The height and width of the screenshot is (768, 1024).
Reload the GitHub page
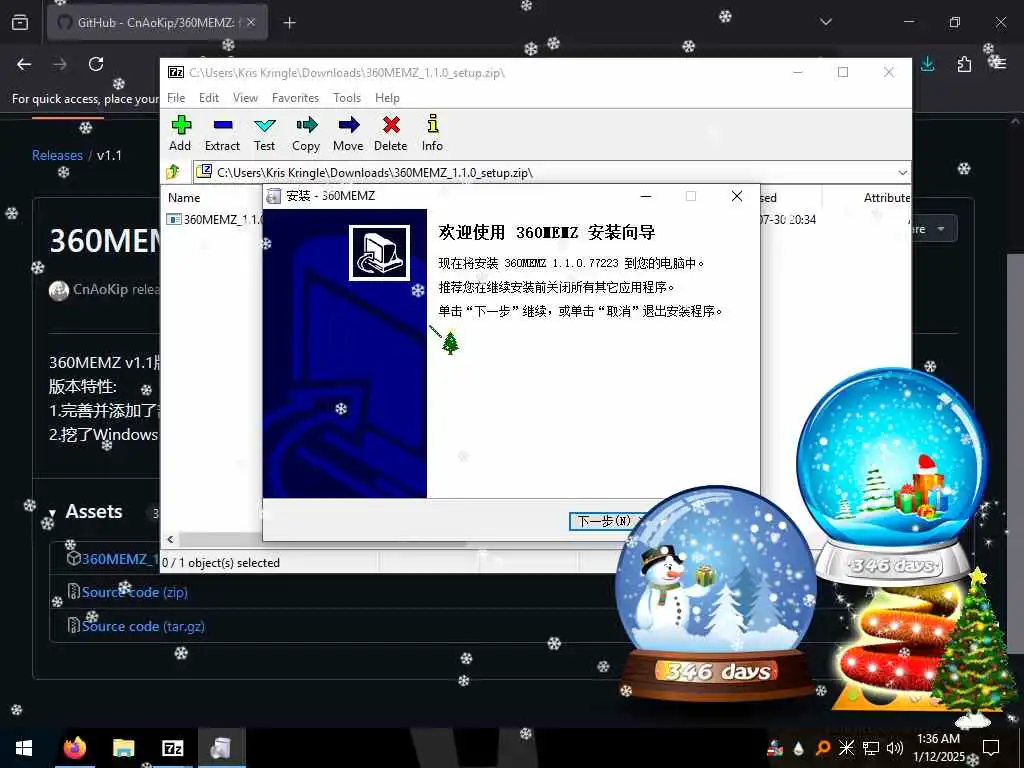pyautogui.click(x=96, y=64)
